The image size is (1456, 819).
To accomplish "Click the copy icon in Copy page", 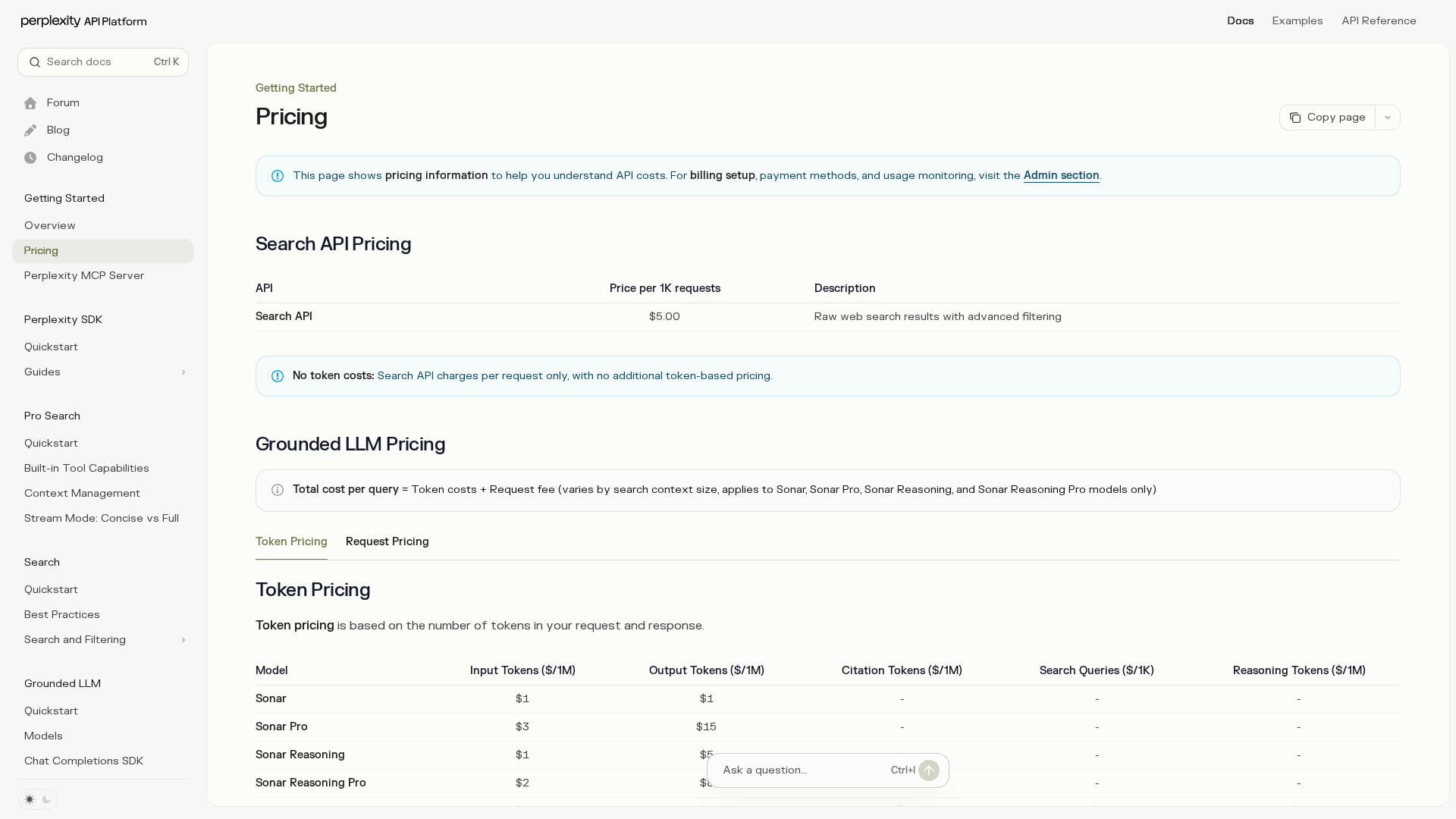I will coord(1295,118).
